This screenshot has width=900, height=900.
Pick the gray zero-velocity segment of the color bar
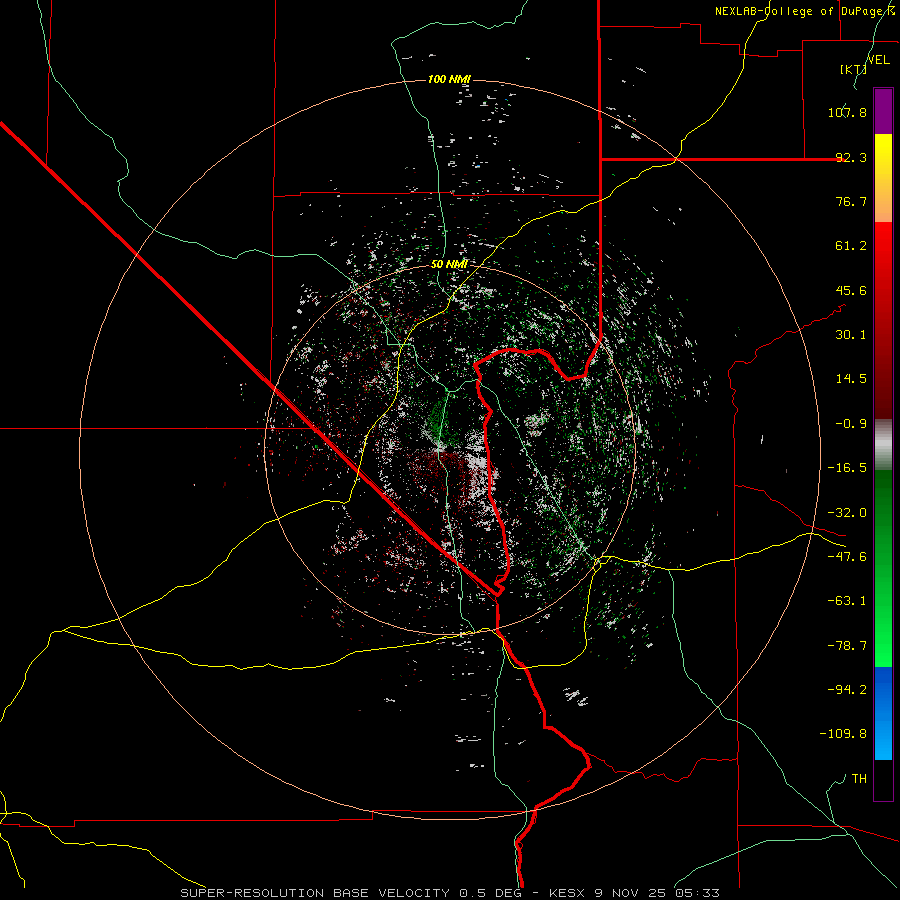click(883, 444)
